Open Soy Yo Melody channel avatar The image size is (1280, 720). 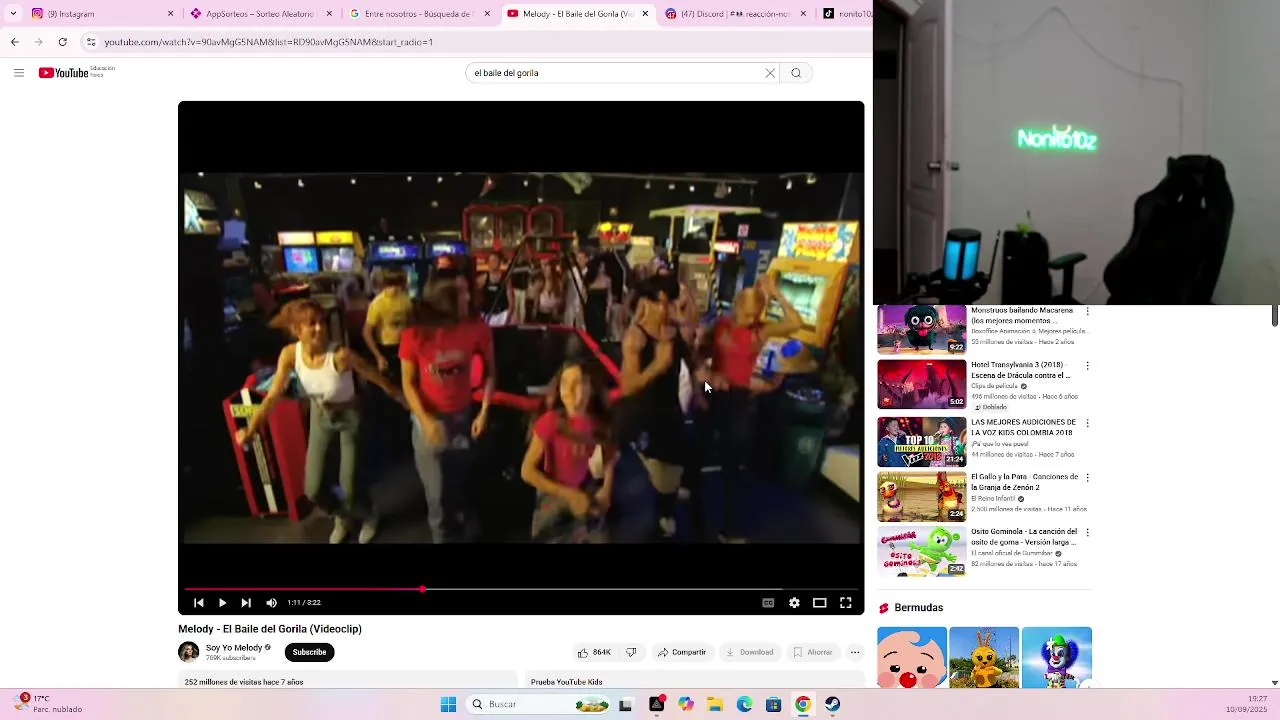189,652
